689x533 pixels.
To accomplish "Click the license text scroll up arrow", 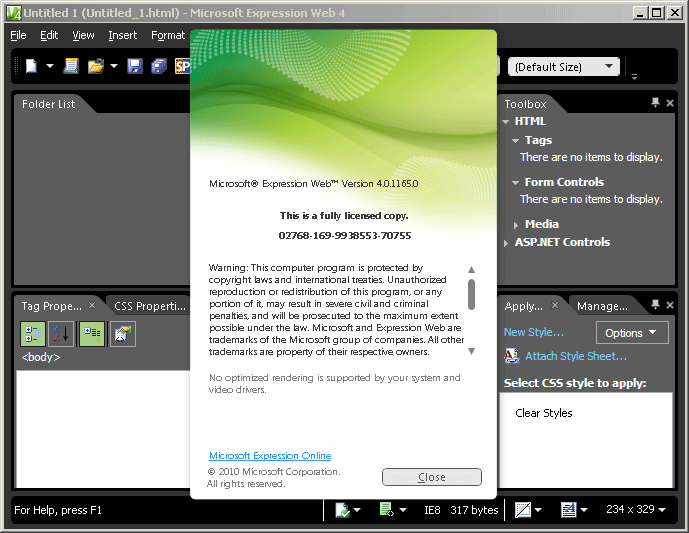I will click(471, 269).
